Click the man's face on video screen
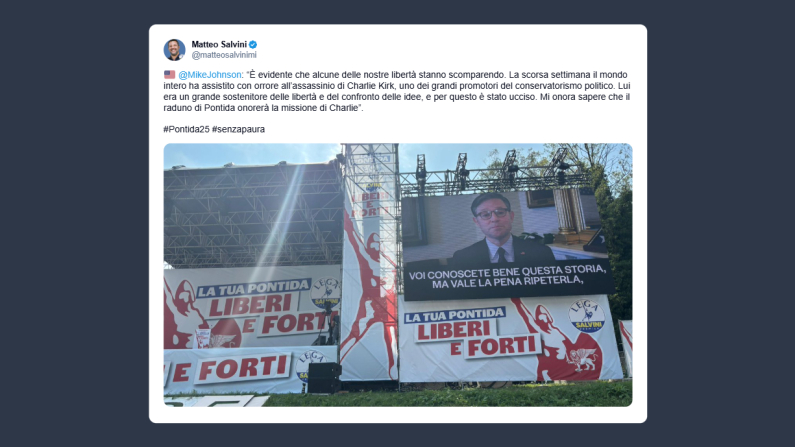The width and height of the screenshot is (795, 447). [491, 216]
